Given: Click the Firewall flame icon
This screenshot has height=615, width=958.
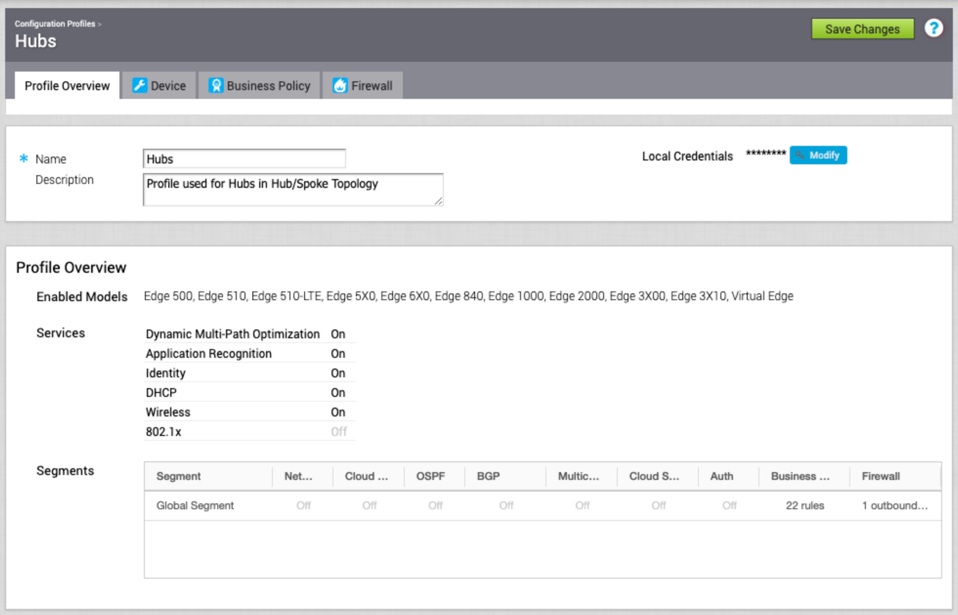Looking at the screenshot, I should coord(340,86).
